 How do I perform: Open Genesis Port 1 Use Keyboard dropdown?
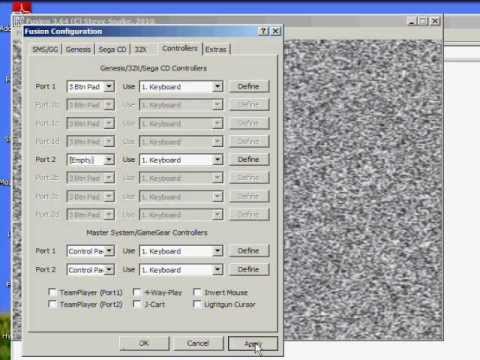(181, 87)
